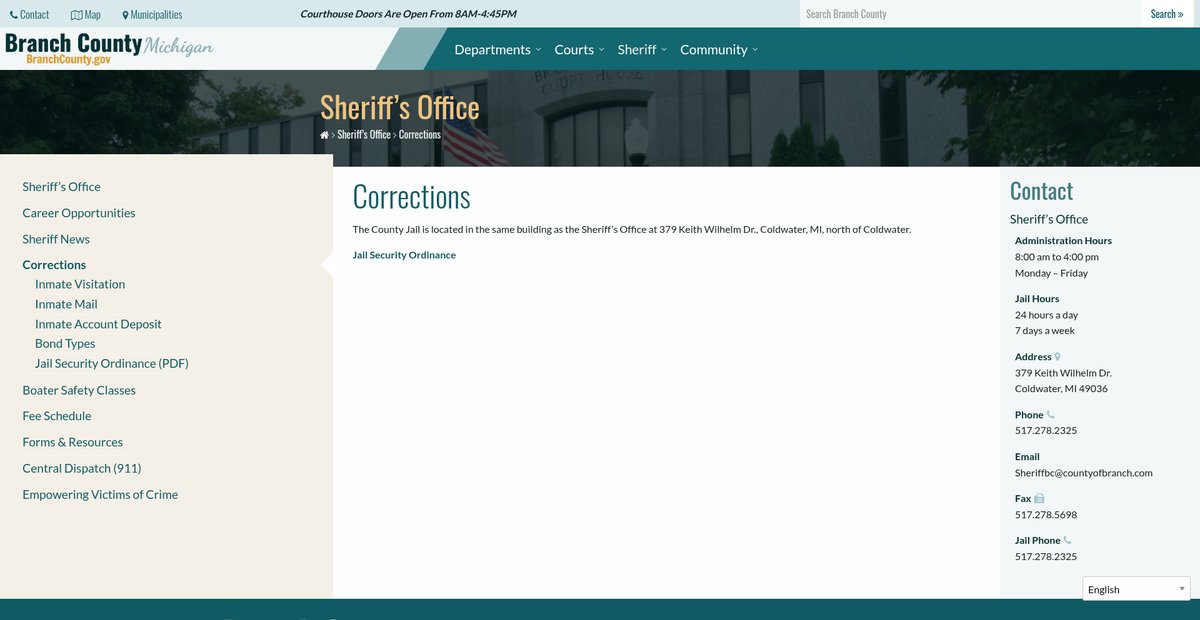Click the home icon in breadcrumb
Viewport: 1200px width, 620px height.
point(324,134)
